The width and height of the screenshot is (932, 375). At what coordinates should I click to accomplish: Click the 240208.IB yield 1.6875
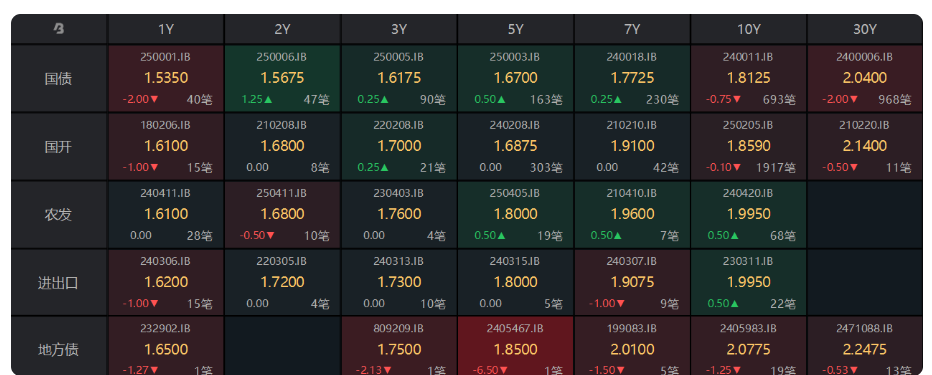pos(515,146)
